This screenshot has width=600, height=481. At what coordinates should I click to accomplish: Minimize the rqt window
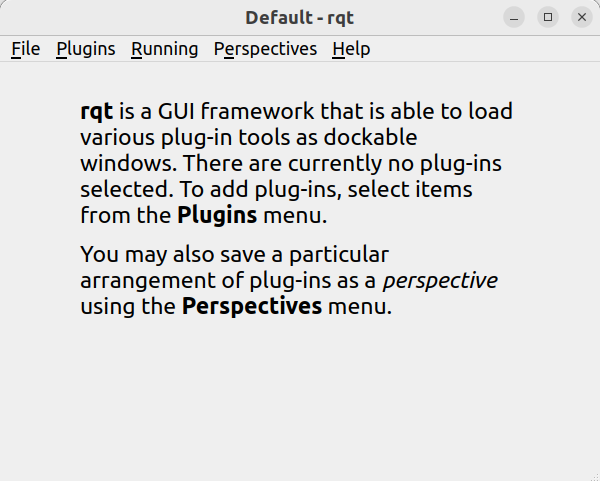coord(514,17)
